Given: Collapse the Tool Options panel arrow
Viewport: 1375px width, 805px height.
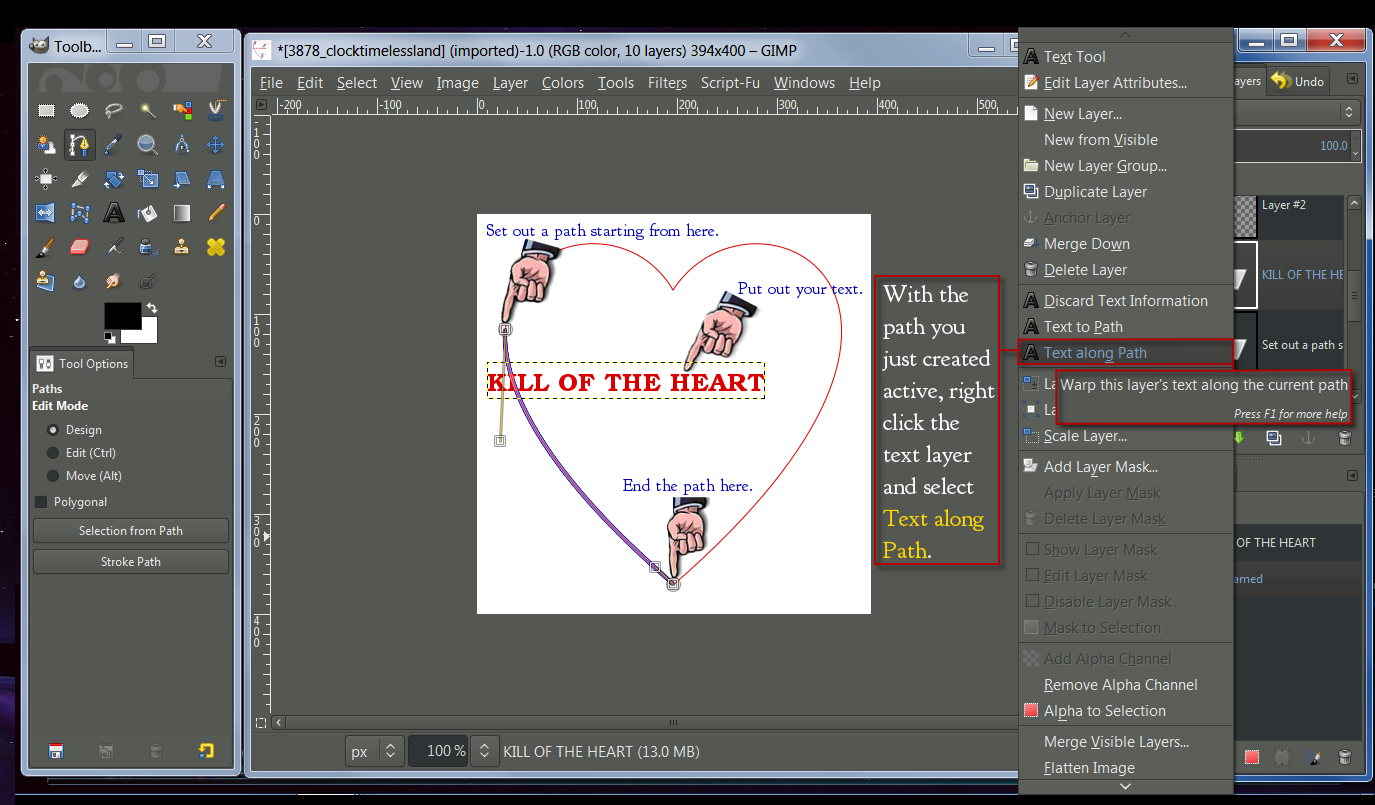Looking at the screenshot, I should pyautogui.click(x=222, y=362).
